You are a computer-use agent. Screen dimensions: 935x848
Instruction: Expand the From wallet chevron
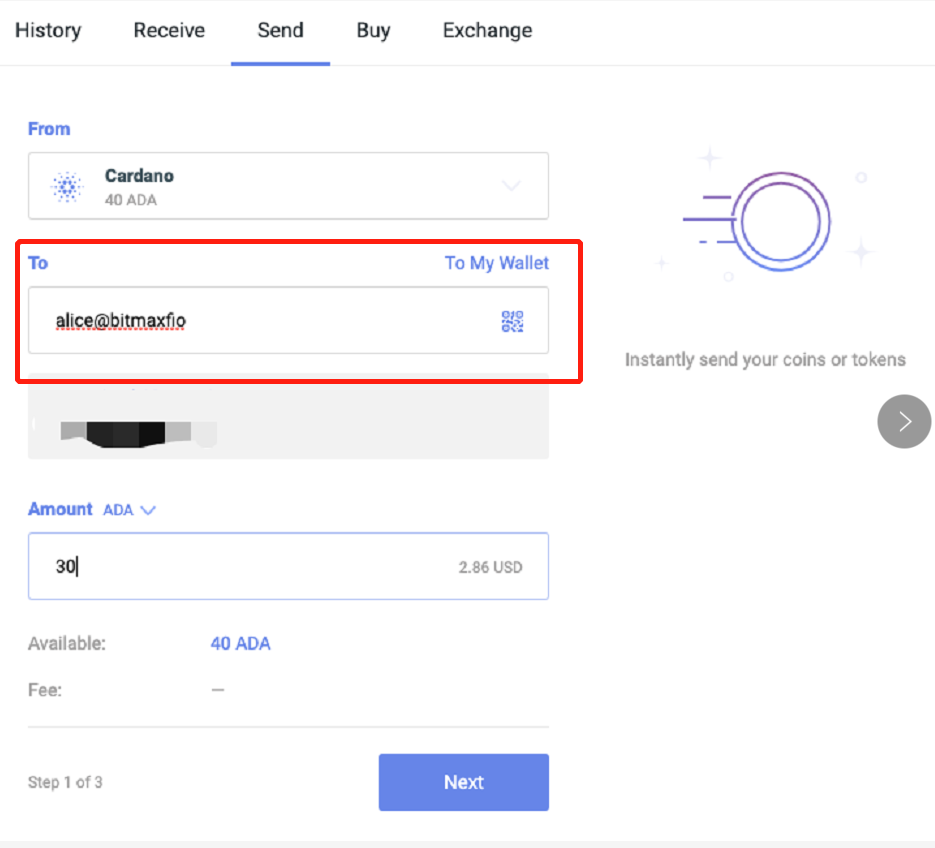pos(511,186)
